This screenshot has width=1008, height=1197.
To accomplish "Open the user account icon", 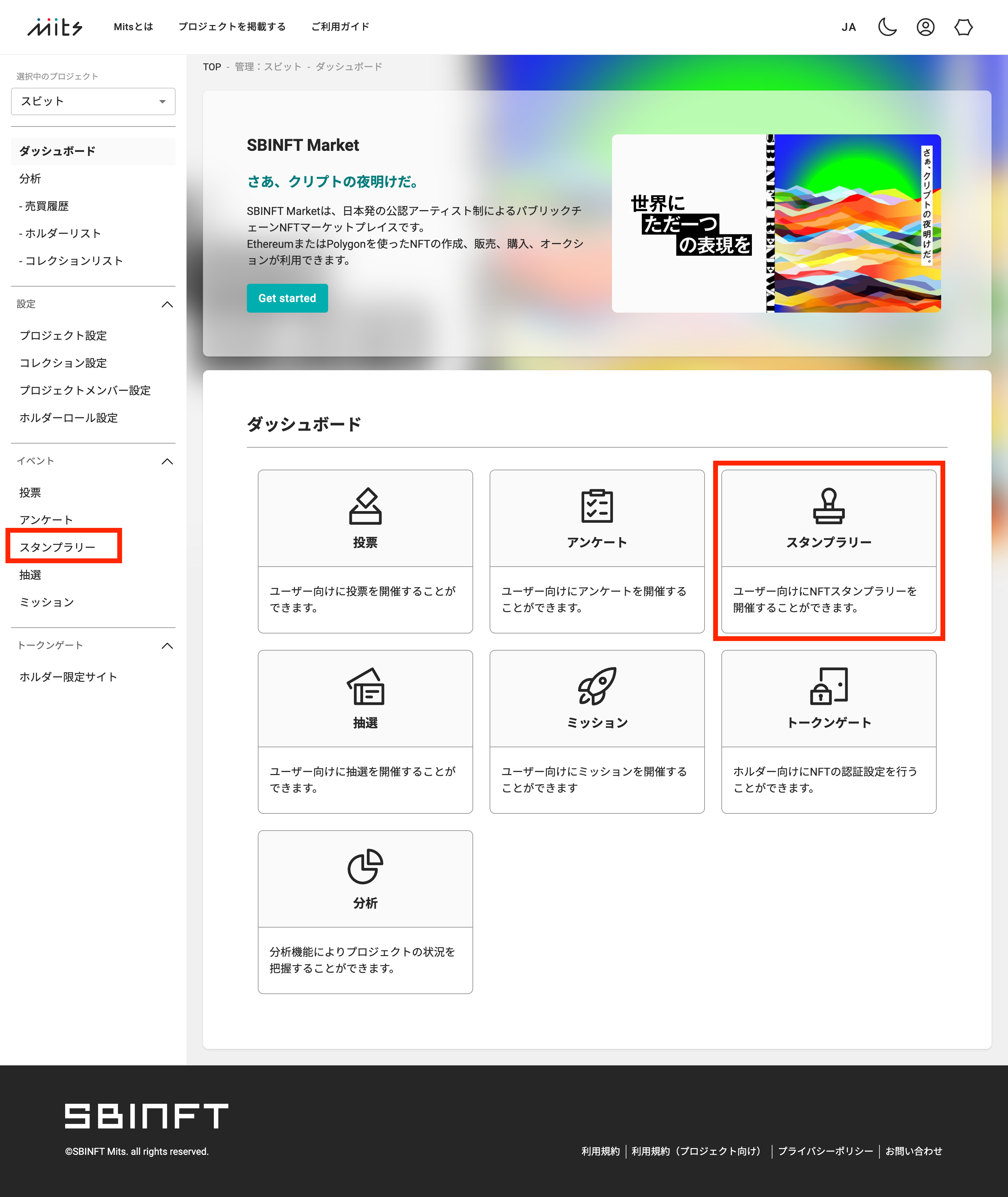I will click(x=925, y=27).
